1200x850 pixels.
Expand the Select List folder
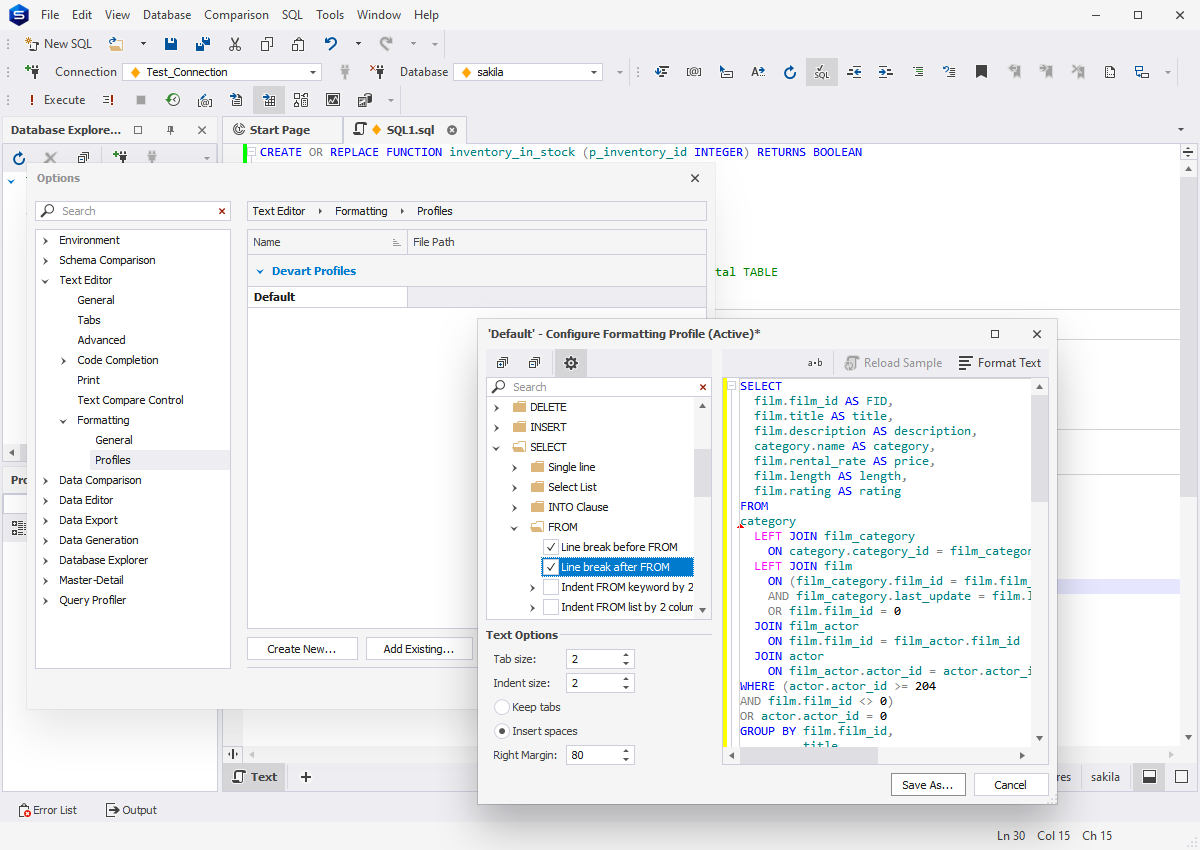515,487
